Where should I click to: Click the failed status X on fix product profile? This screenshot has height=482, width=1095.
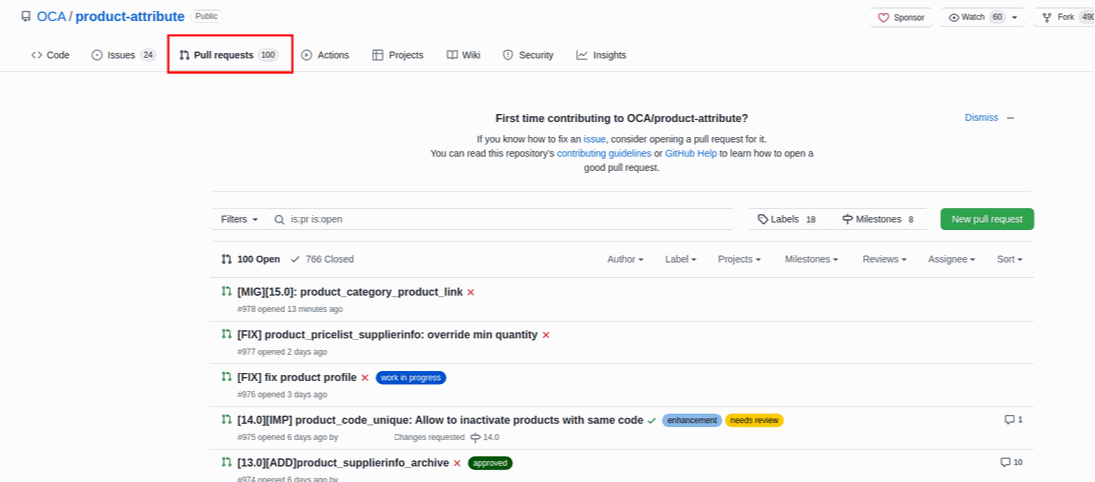click(x=365, y=378)
